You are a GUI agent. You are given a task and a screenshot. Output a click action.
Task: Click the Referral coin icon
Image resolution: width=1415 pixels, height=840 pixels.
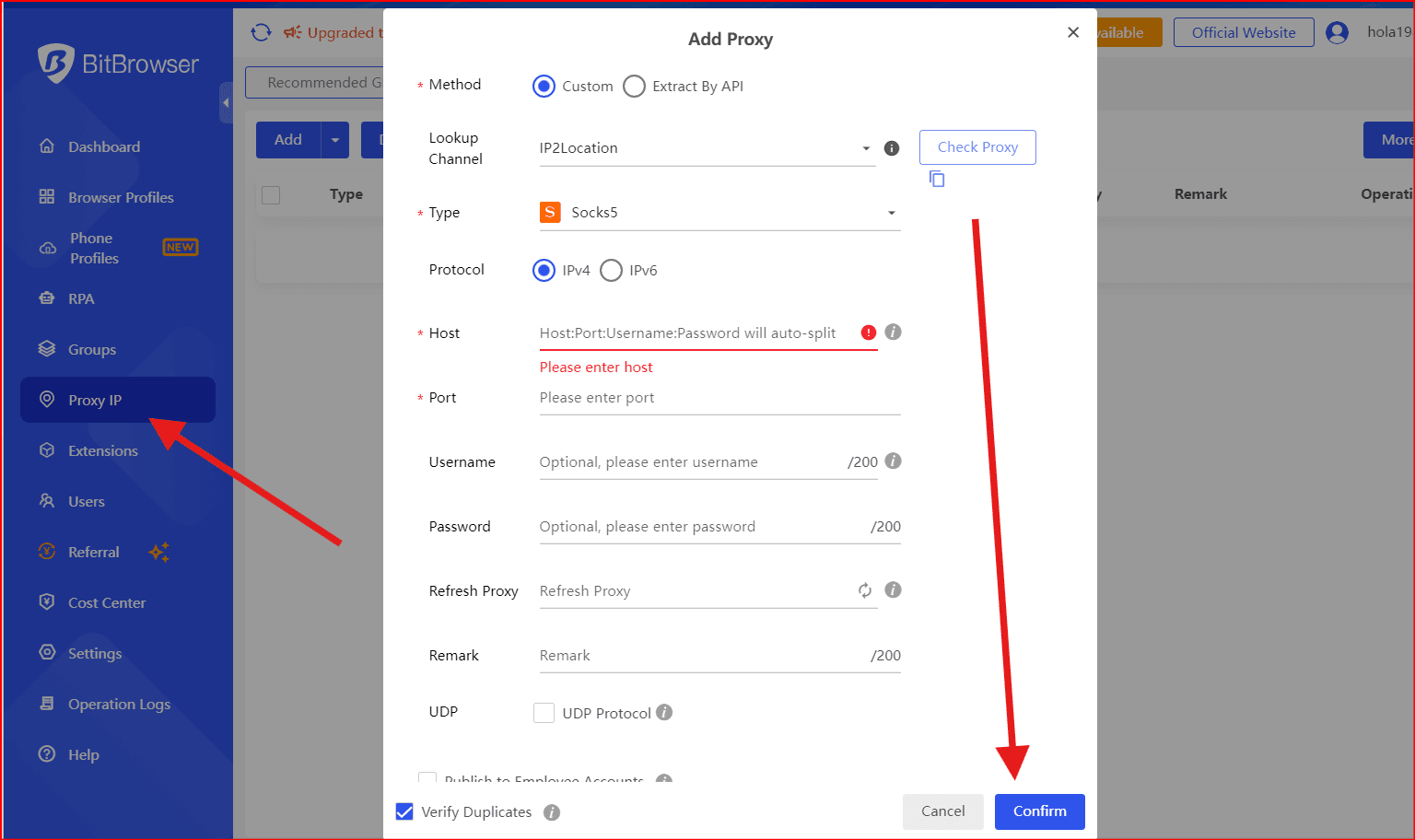[x=47, y=552]
